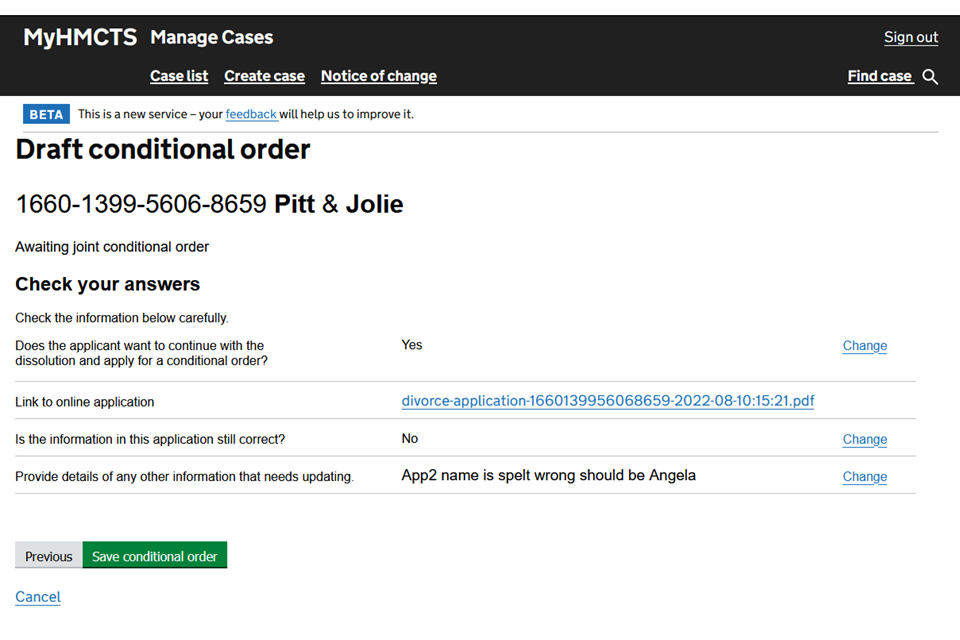The image size is (960, 640).
Task: Open the divorce-application PDF link
Action: coord(607,401)
